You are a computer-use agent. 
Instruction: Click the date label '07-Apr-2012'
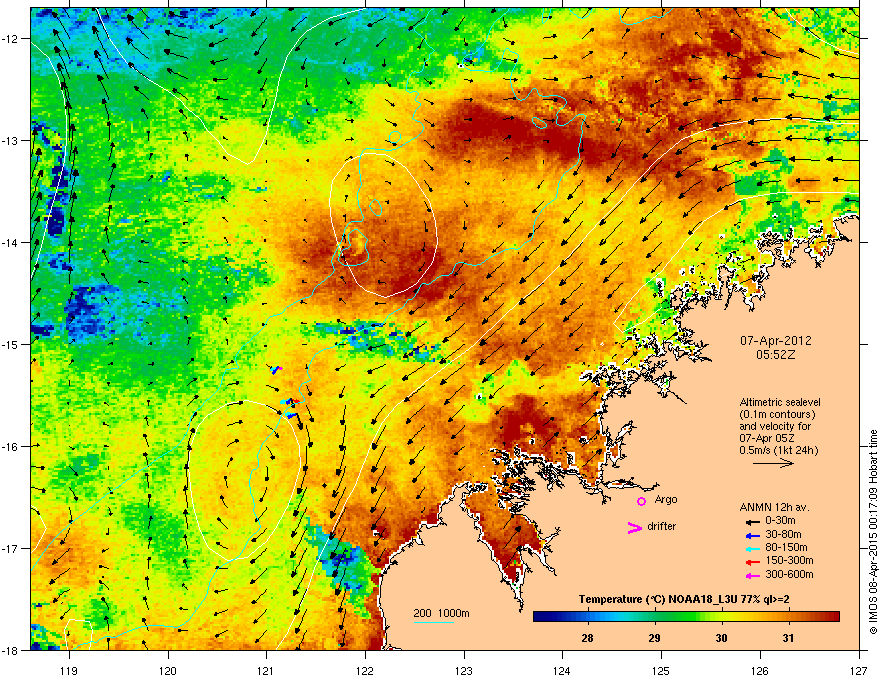776,341
